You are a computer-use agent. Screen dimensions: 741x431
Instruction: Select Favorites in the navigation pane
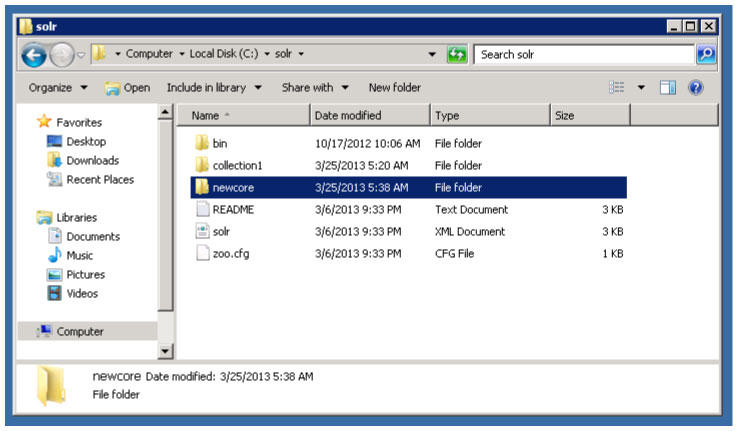[79, 123]
